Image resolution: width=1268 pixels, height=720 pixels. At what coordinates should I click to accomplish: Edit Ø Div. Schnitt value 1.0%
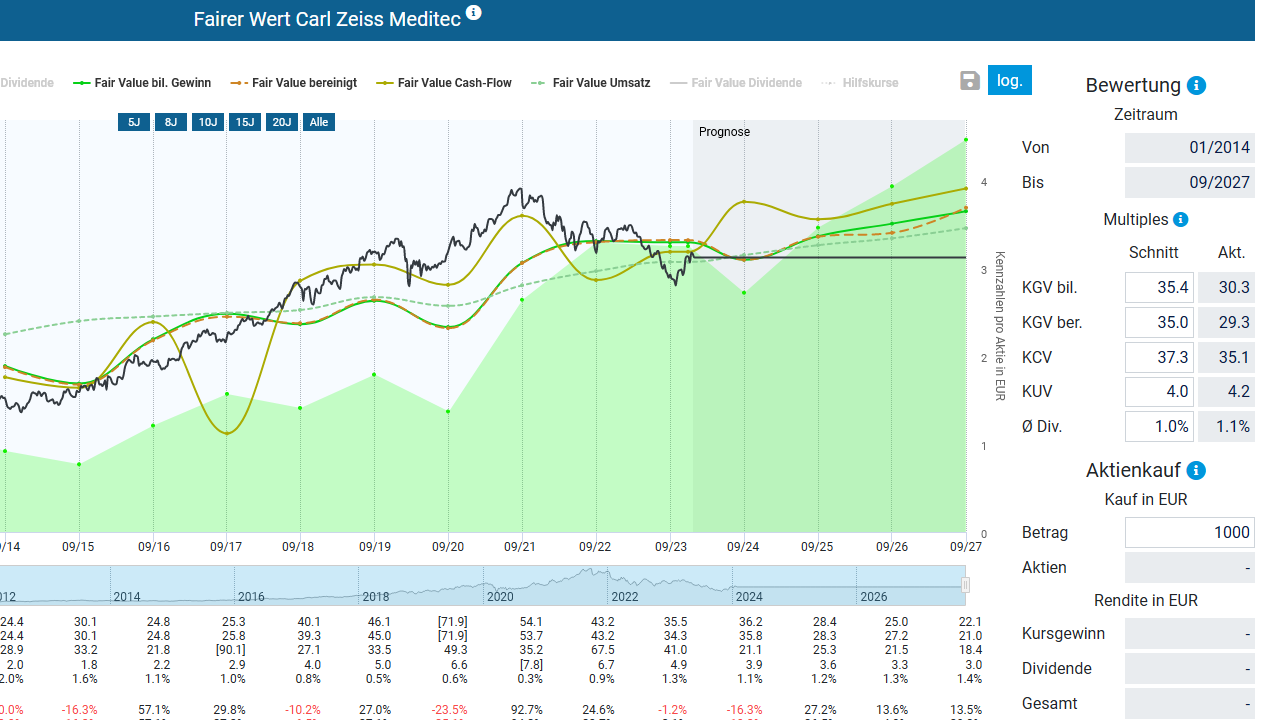pyautogui.click(x=1159, y=426)
